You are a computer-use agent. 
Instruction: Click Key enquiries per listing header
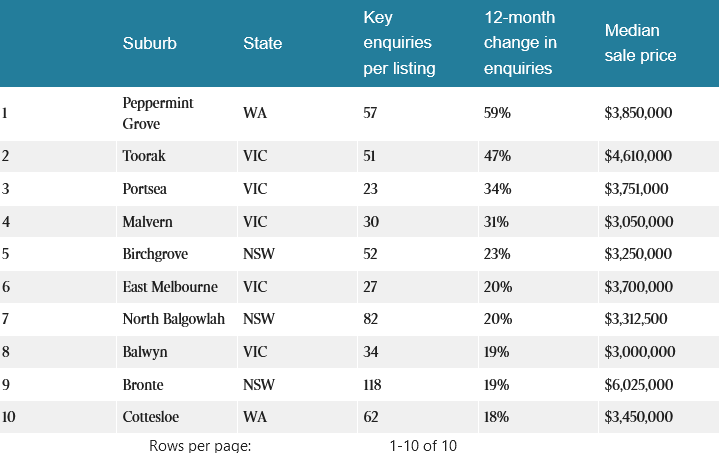click(399, 43)
